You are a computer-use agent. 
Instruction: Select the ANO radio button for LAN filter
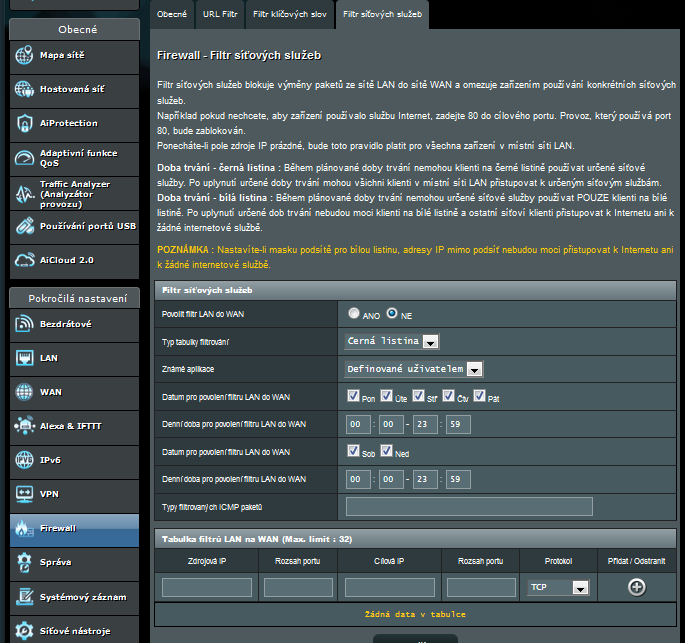[353, 314]
